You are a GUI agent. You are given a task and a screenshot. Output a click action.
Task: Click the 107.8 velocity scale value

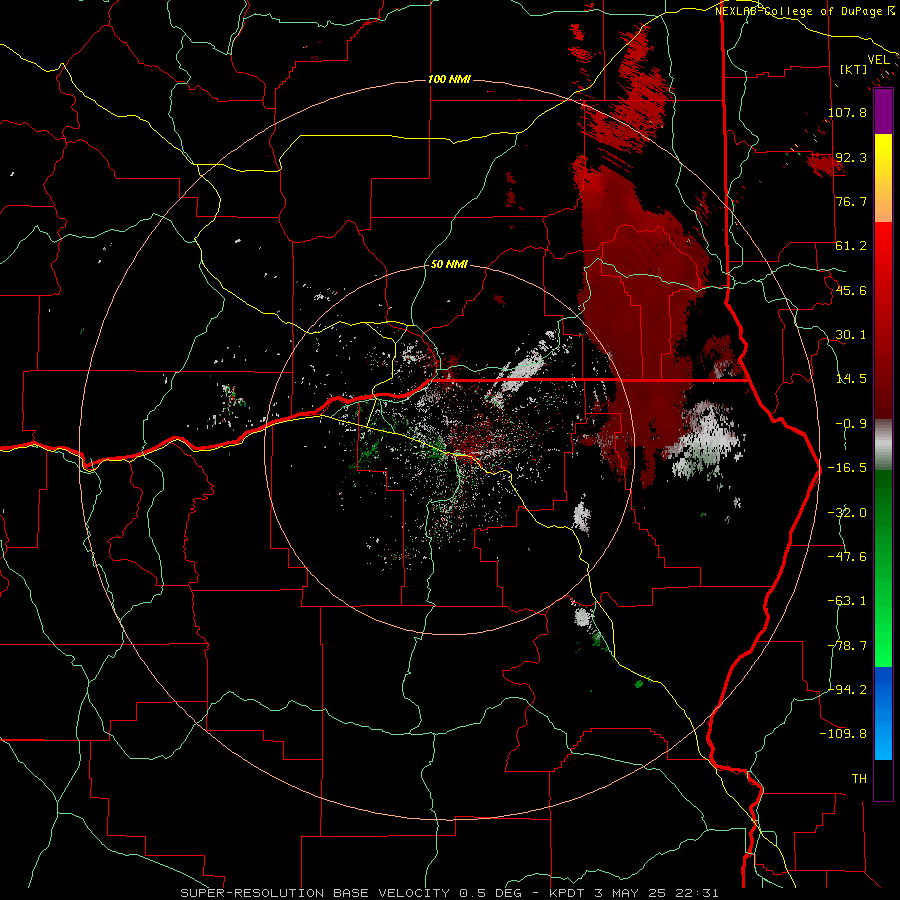point(848,112)
